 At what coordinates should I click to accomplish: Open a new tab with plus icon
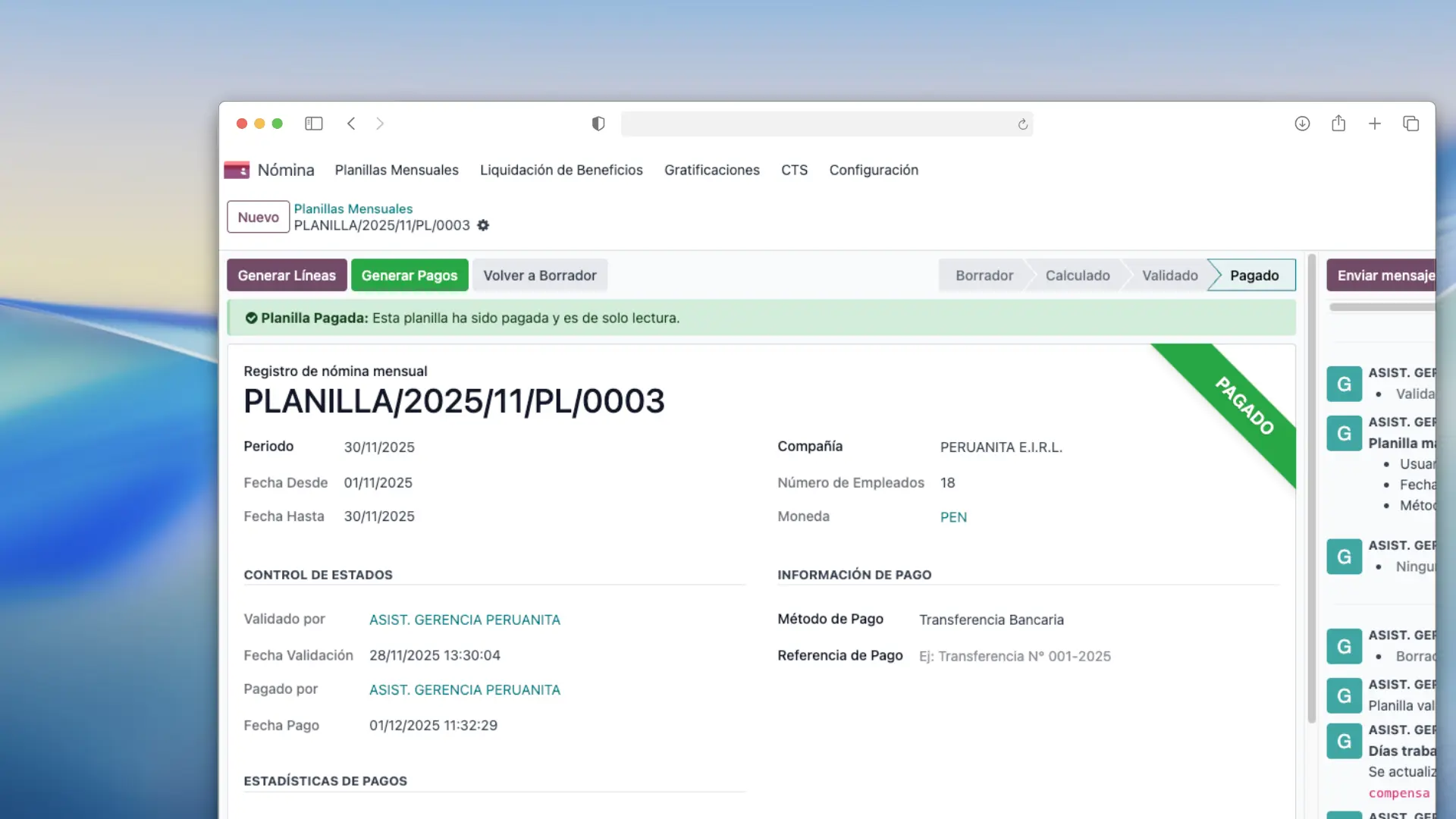[1375, 124]
